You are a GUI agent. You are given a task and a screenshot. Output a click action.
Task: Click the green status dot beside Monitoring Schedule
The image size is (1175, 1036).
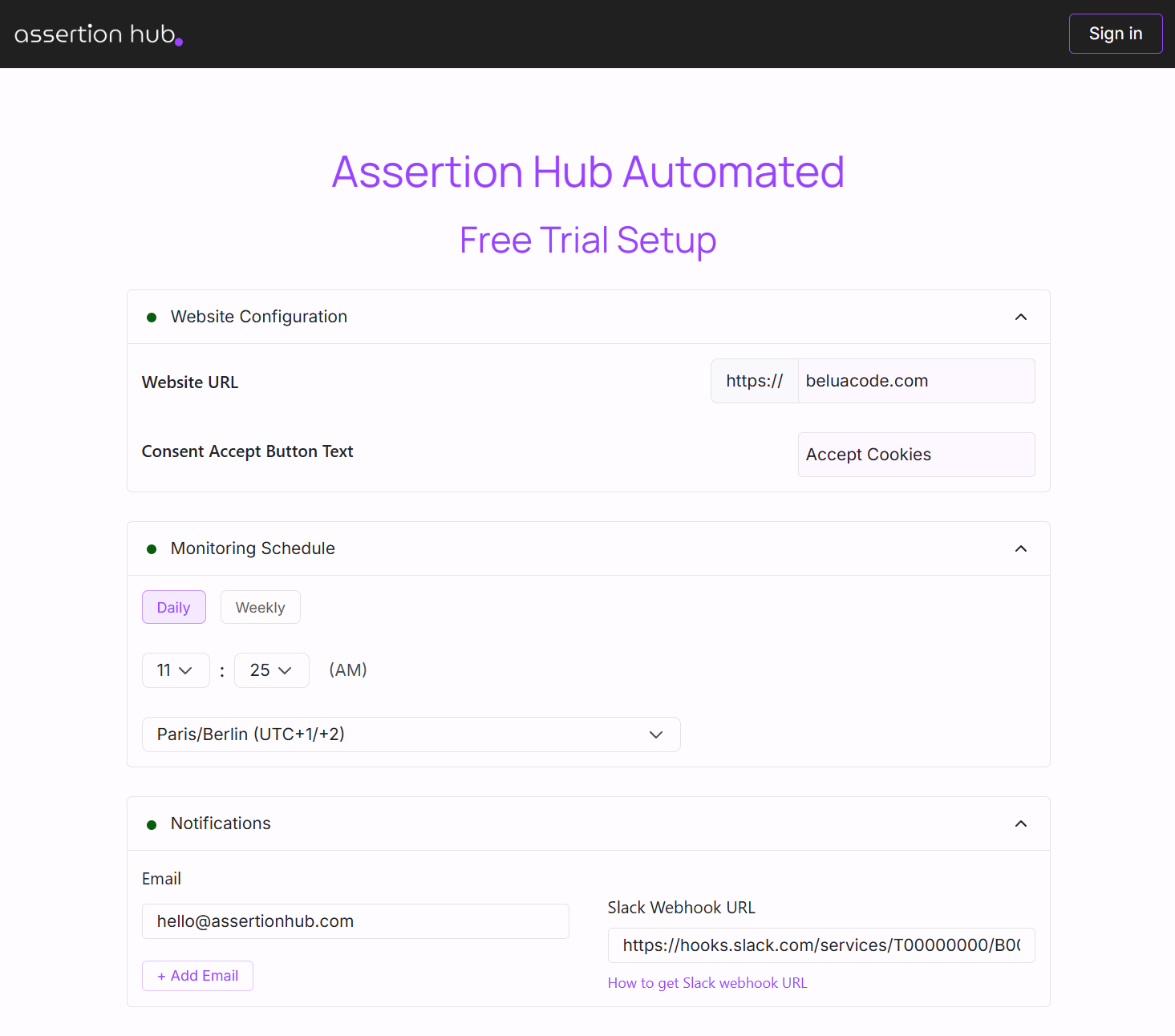click(152, 548)
